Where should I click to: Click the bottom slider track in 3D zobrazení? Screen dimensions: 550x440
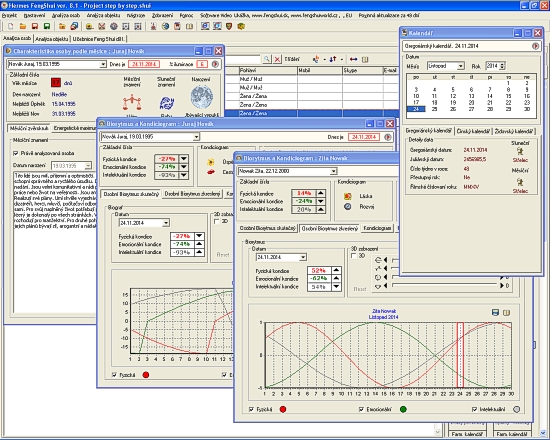pyautogui.click(x=445, y=286)
